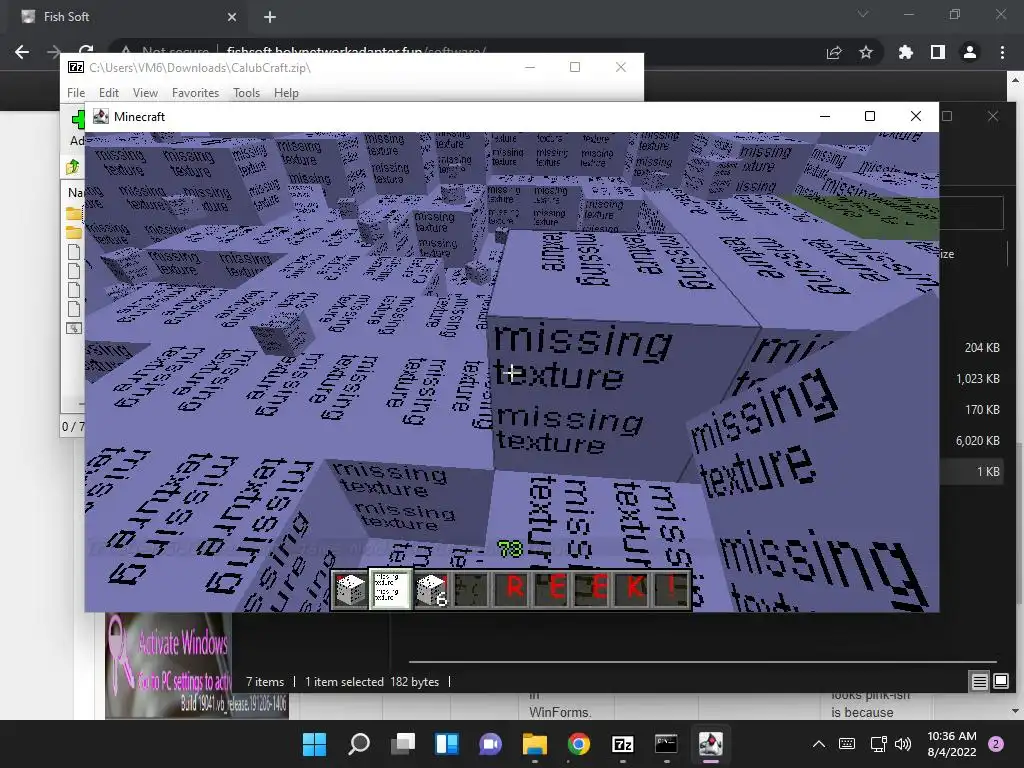
Task: Open the View menu in 7-Zip
Action: coord(146,93)
